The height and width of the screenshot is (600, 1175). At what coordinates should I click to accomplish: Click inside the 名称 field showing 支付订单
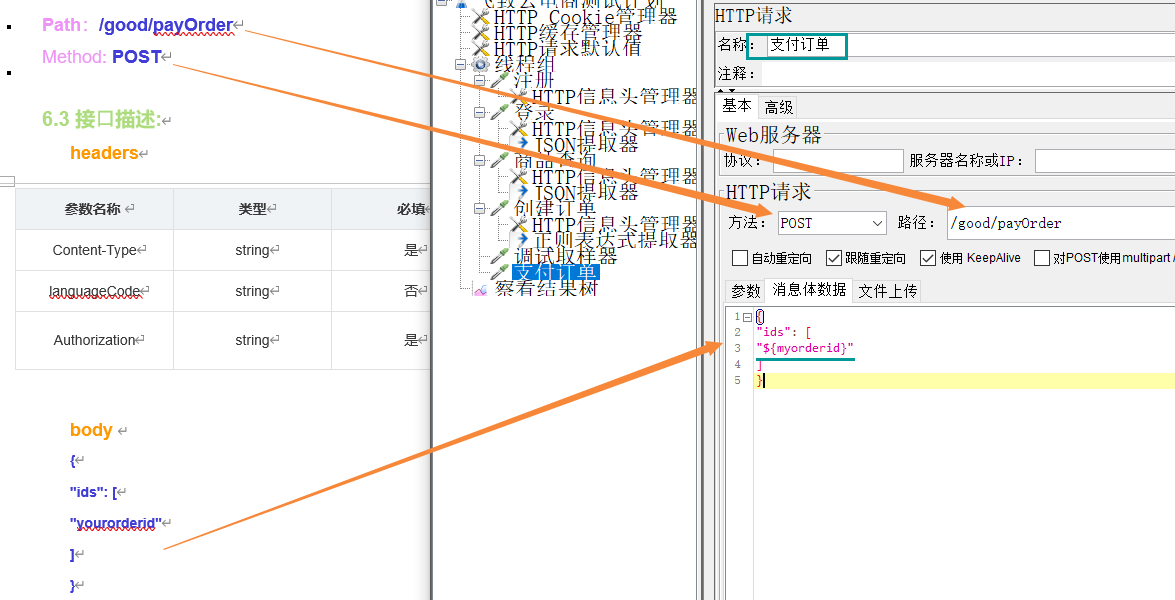pos(800,45)
